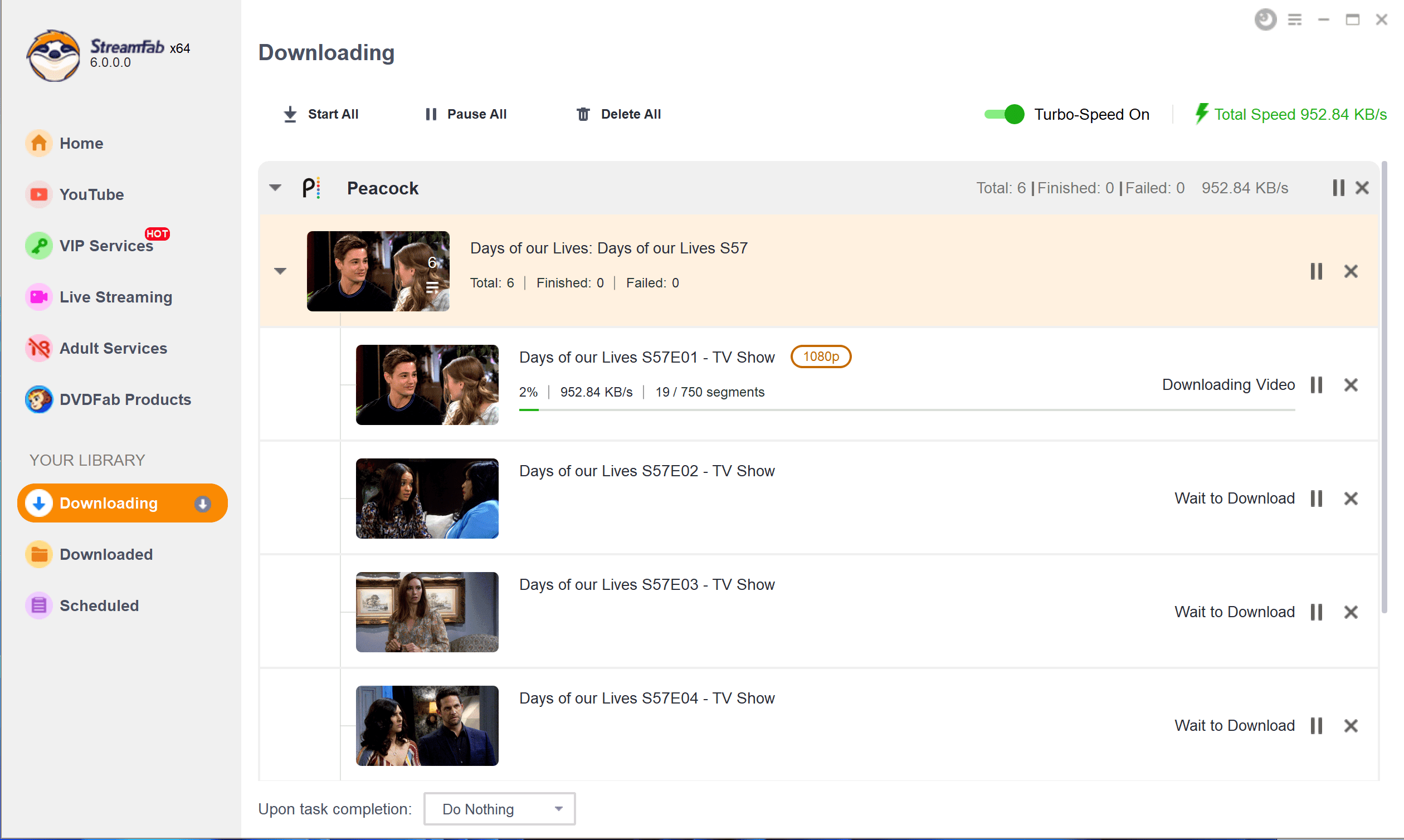
Task: Pause Days of our Lives S57E01 download
Action: [1317, 385]
